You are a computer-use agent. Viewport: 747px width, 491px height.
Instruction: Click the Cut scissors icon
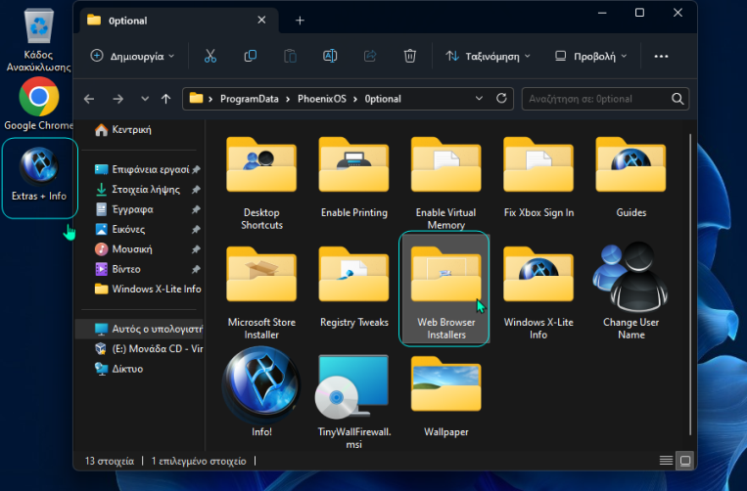click(x=210, y=56)
